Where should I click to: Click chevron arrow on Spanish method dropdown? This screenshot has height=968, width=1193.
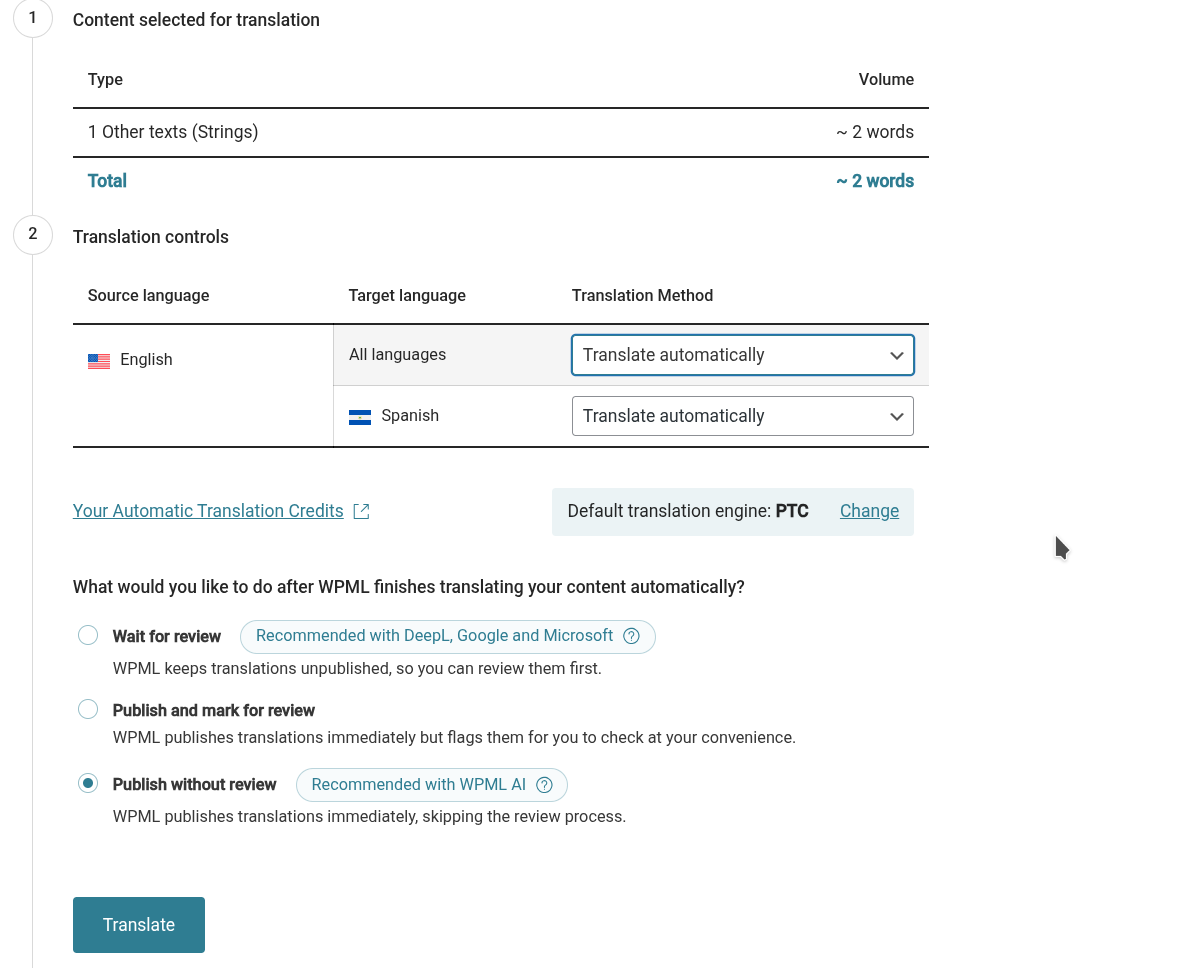point(897,417)
